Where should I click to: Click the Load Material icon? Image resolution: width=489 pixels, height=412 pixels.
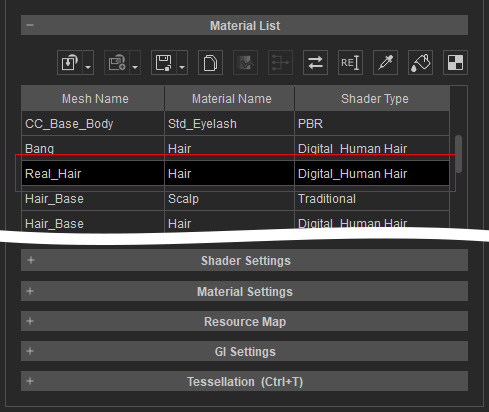coord(70,63)
